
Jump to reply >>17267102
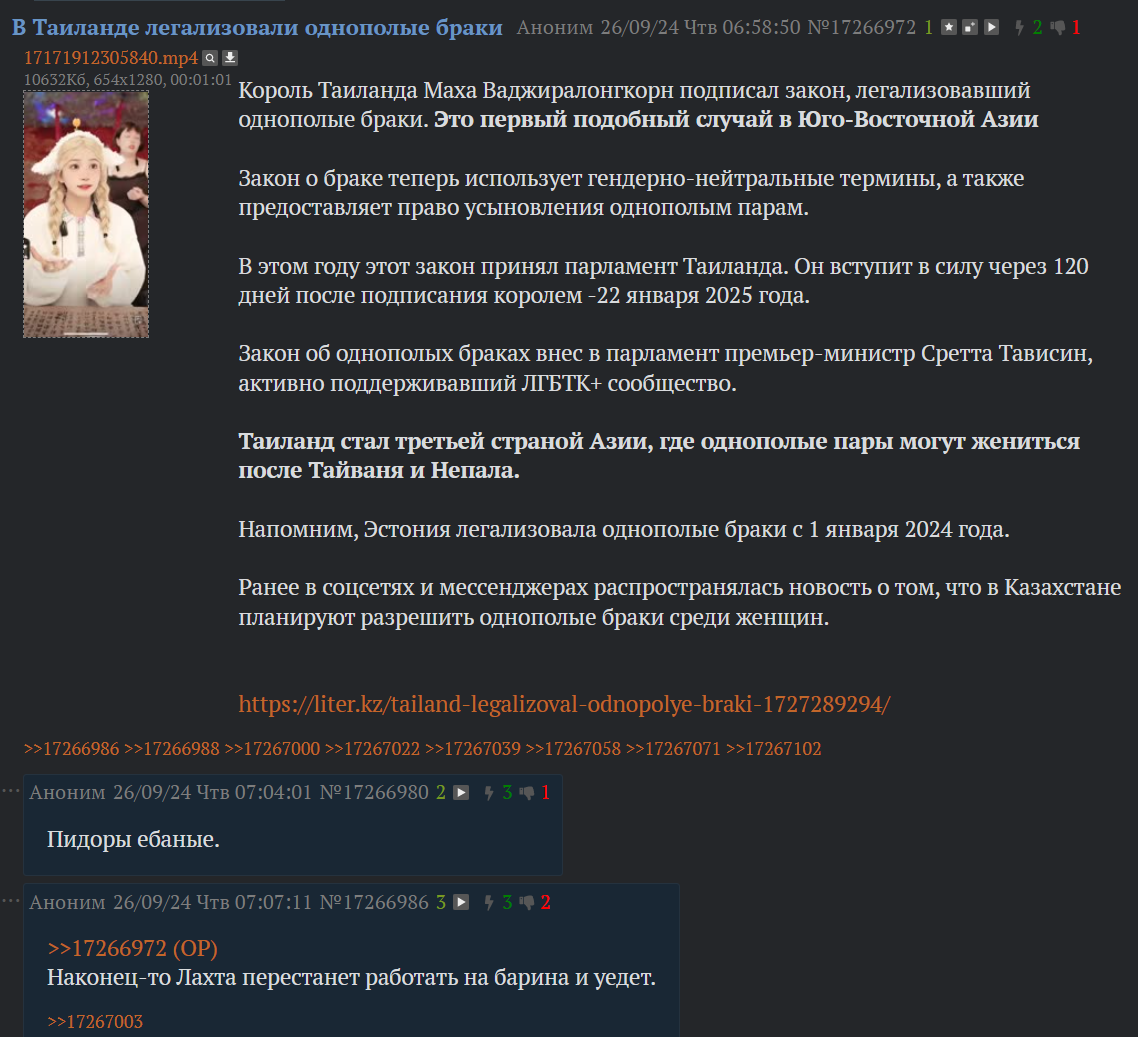(774, 749)
